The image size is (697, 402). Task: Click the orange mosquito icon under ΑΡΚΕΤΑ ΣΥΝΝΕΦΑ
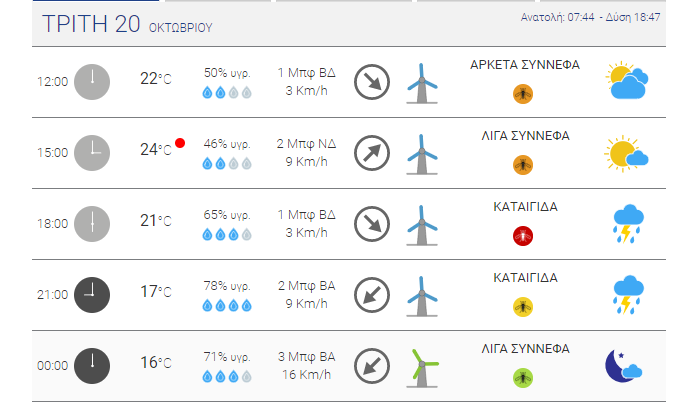click(523, 94)
